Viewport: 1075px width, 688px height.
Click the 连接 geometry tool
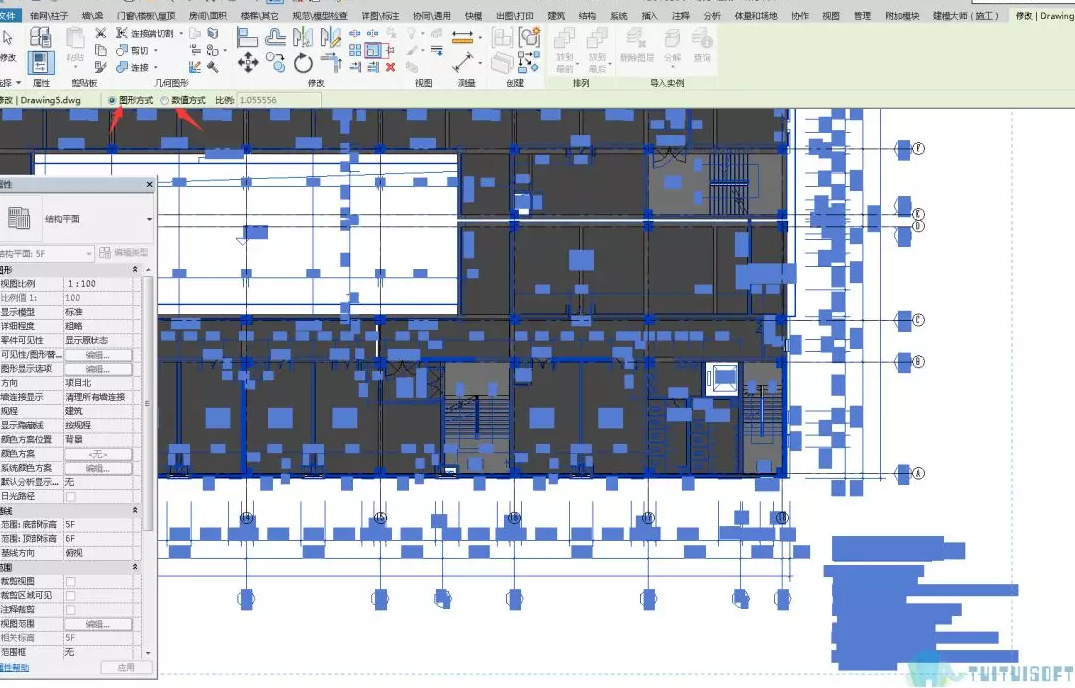pyautogui.click(x=133, y=67)
